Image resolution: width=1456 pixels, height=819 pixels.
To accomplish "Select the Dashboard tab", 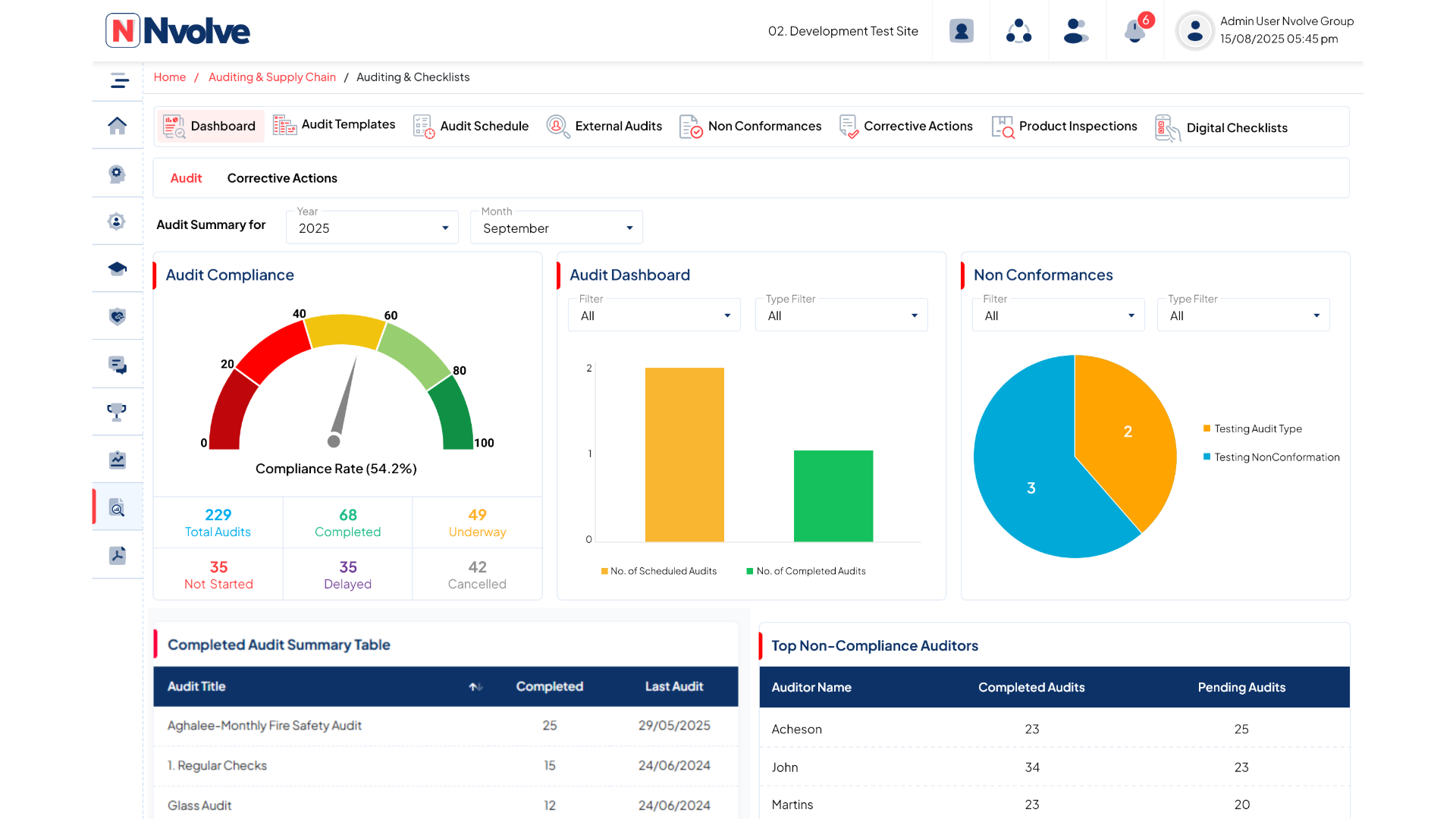I will [x=210, y=126].
